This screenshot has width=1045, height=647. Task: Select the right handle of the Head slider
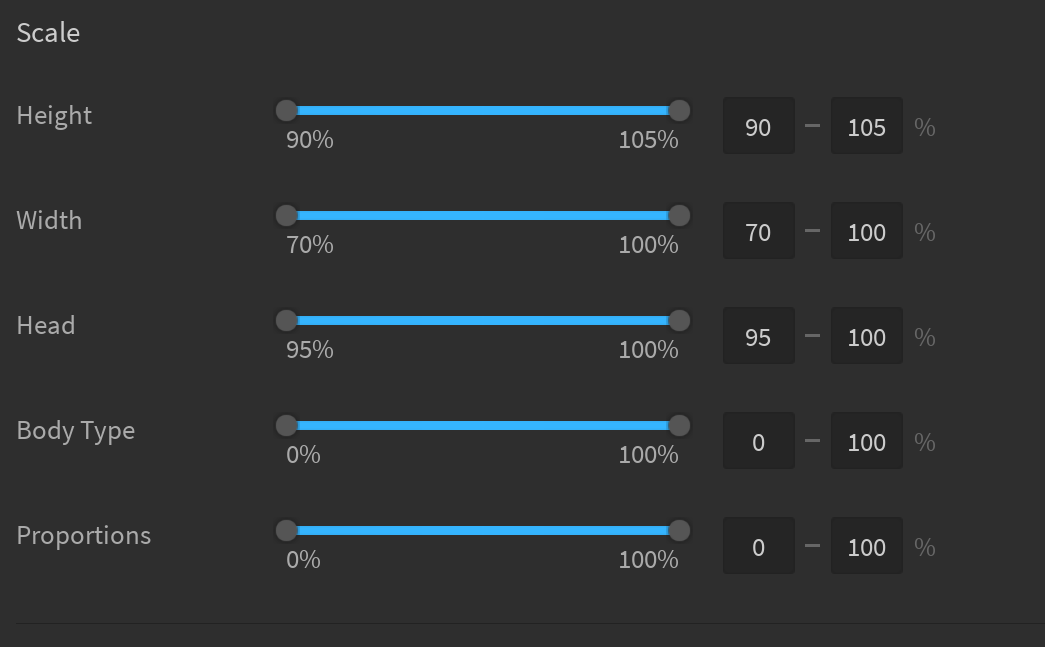click(680, 320)
